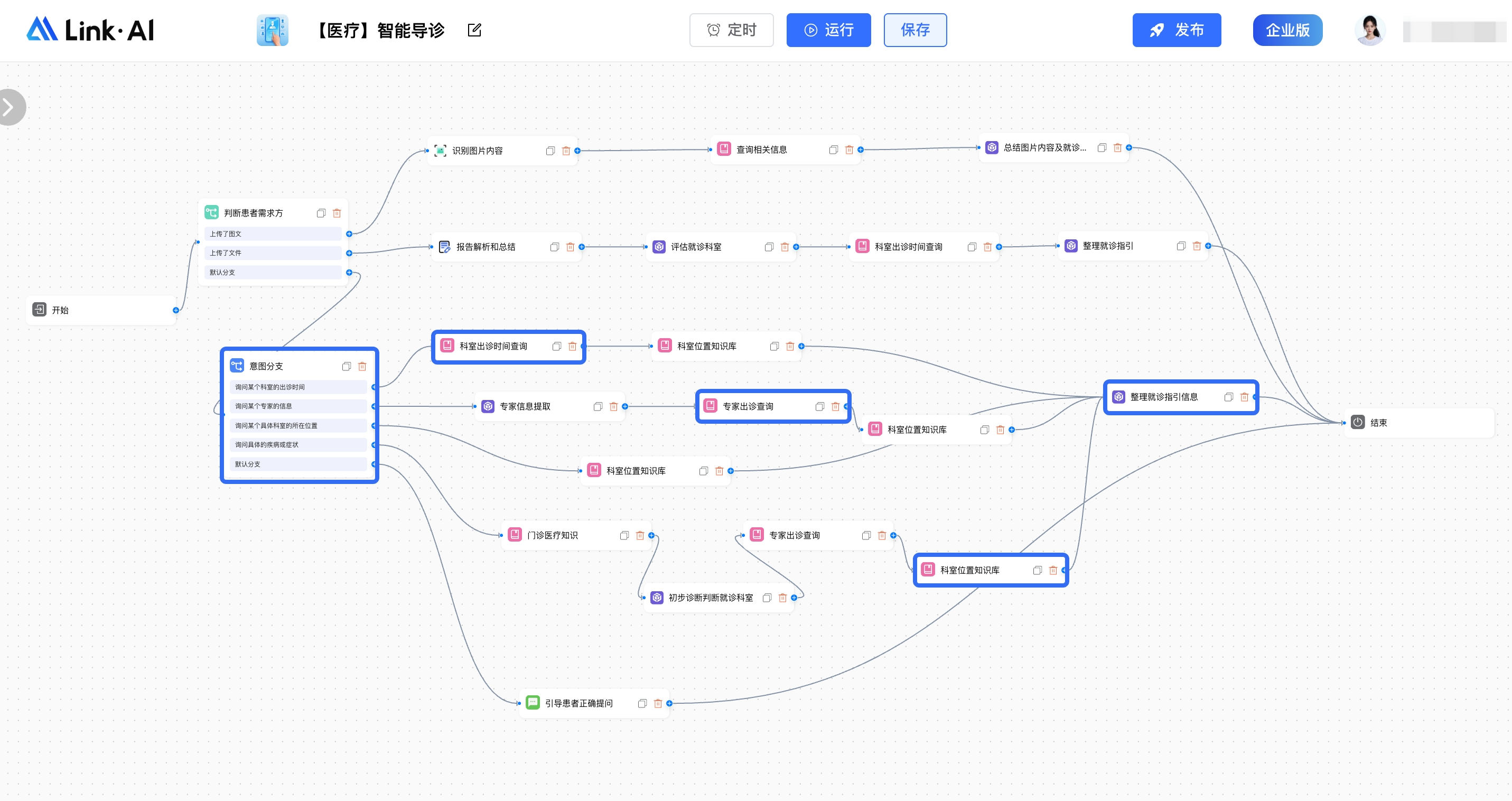
Task: Click the 运行 run button
Action: (828, 30)
